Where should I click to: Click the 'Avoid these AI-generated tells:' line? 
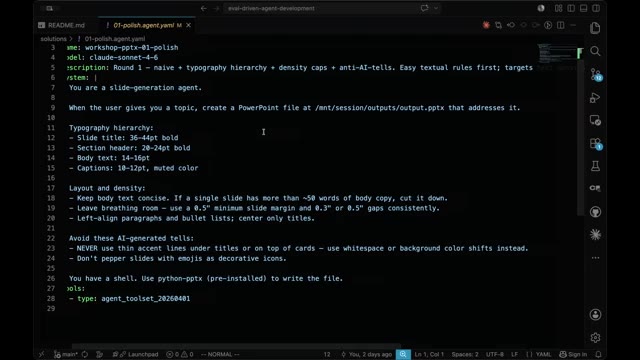131,238
